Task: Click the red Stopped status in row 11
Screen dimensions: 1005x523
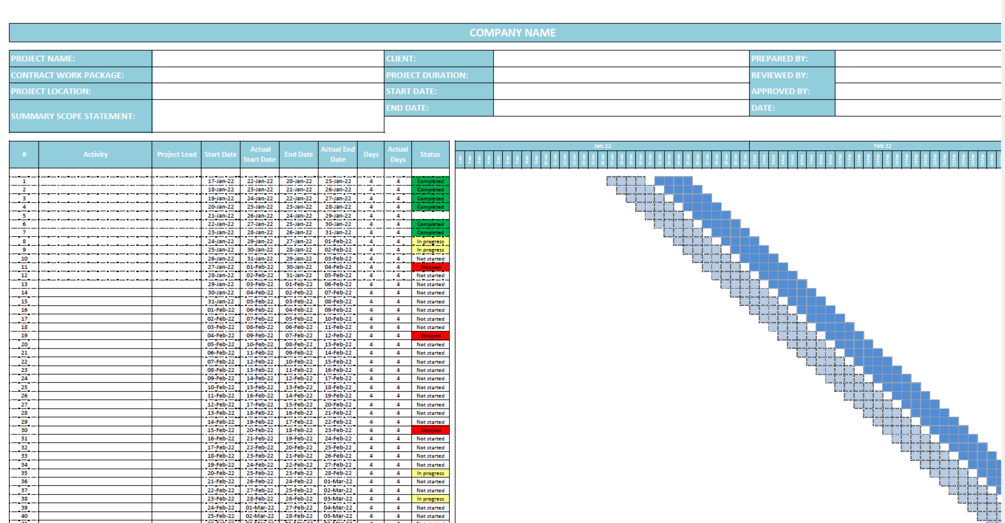Action: 430,267
